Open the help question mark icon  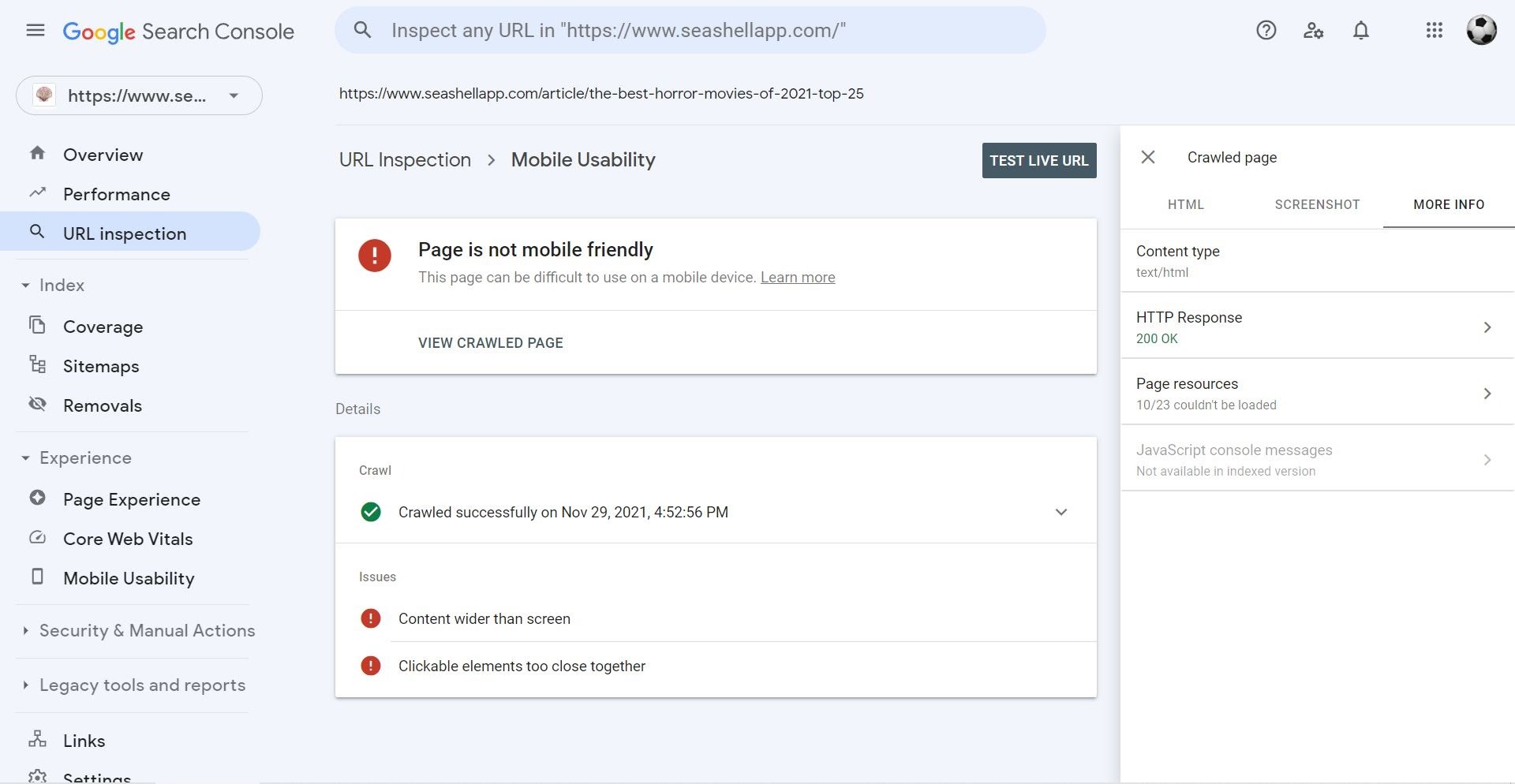pyautogui.click(x=1266, y=30)
